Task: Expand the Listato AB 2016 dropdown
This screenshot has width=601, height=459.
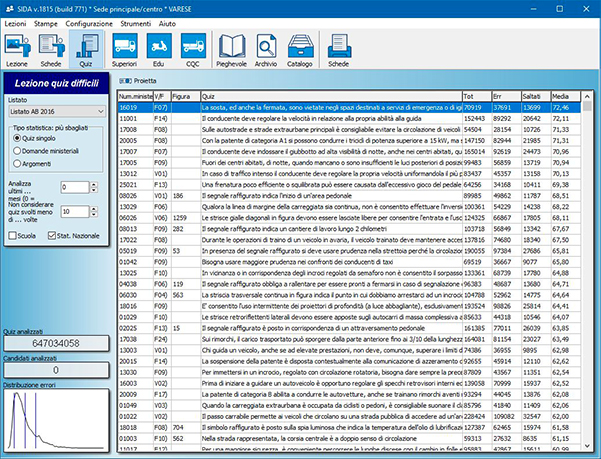Action: coord(101,111)
